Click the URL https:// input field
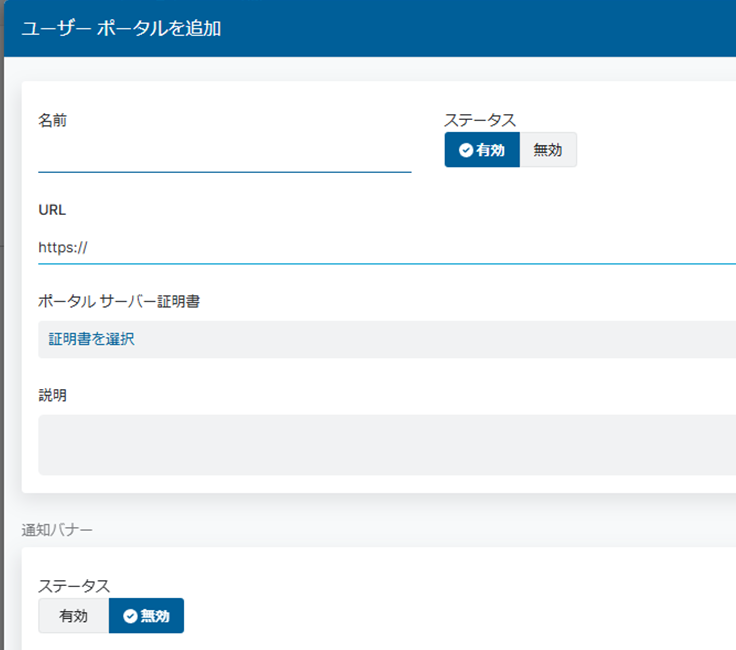Image resolution: width=736 pixels, height=650 pixels. point(387,248)
